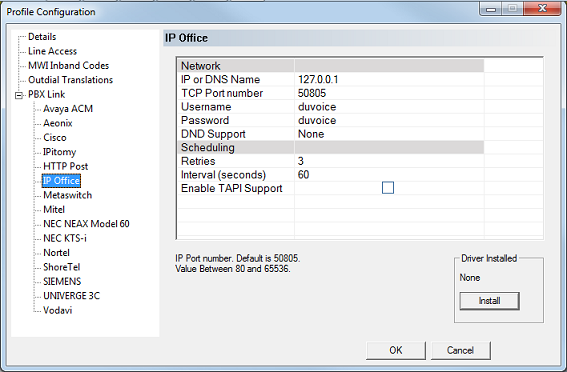Screen dimensions: 567x372
Task: Cancel the Profile Configuration dialog
Action: pos(460,350)
